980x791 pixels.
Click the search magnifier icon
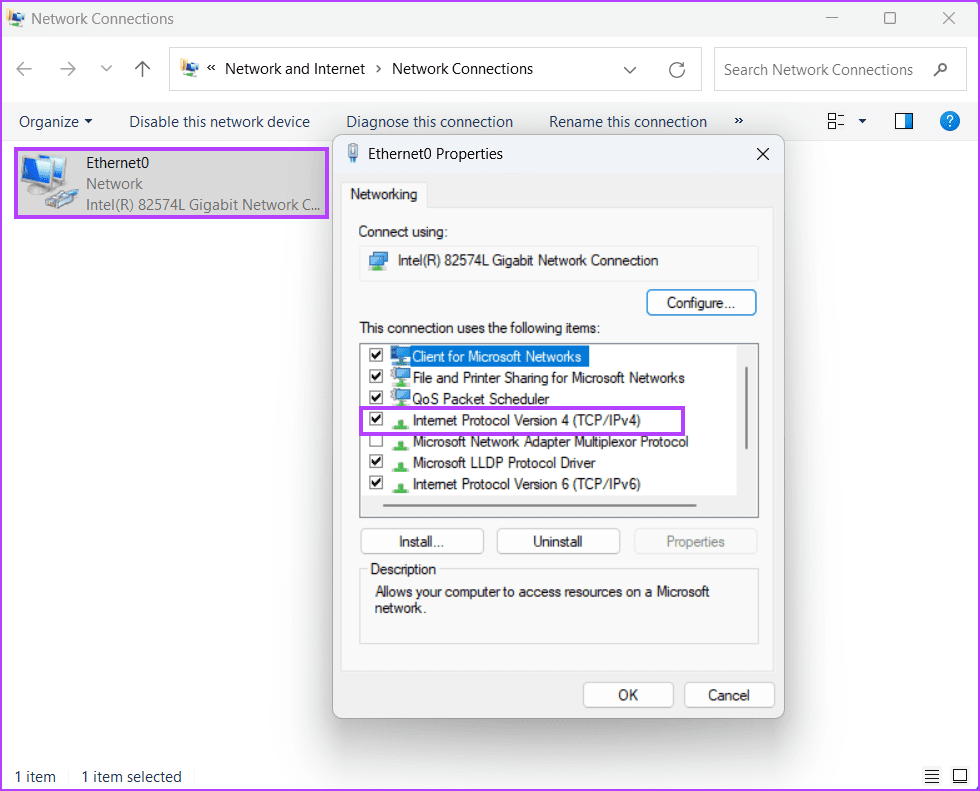pyautogui.click(x=940, y=69)
